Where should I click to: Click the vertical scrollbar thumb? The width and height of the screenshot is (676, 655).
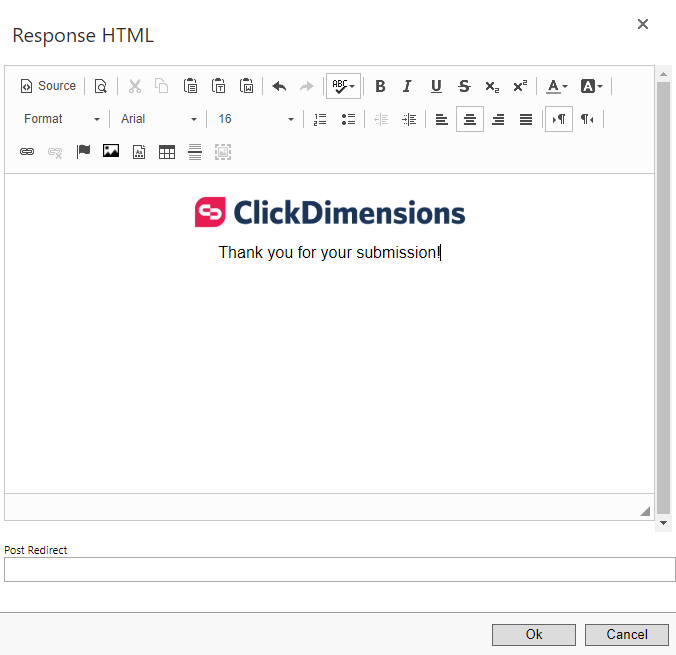[663, 298]
